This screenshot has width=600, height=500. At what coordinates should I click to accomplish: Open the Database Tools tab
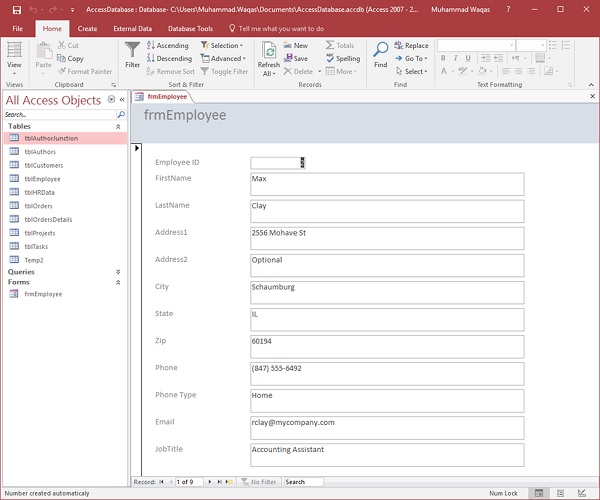pyautogui.click(x=190, y=29)
